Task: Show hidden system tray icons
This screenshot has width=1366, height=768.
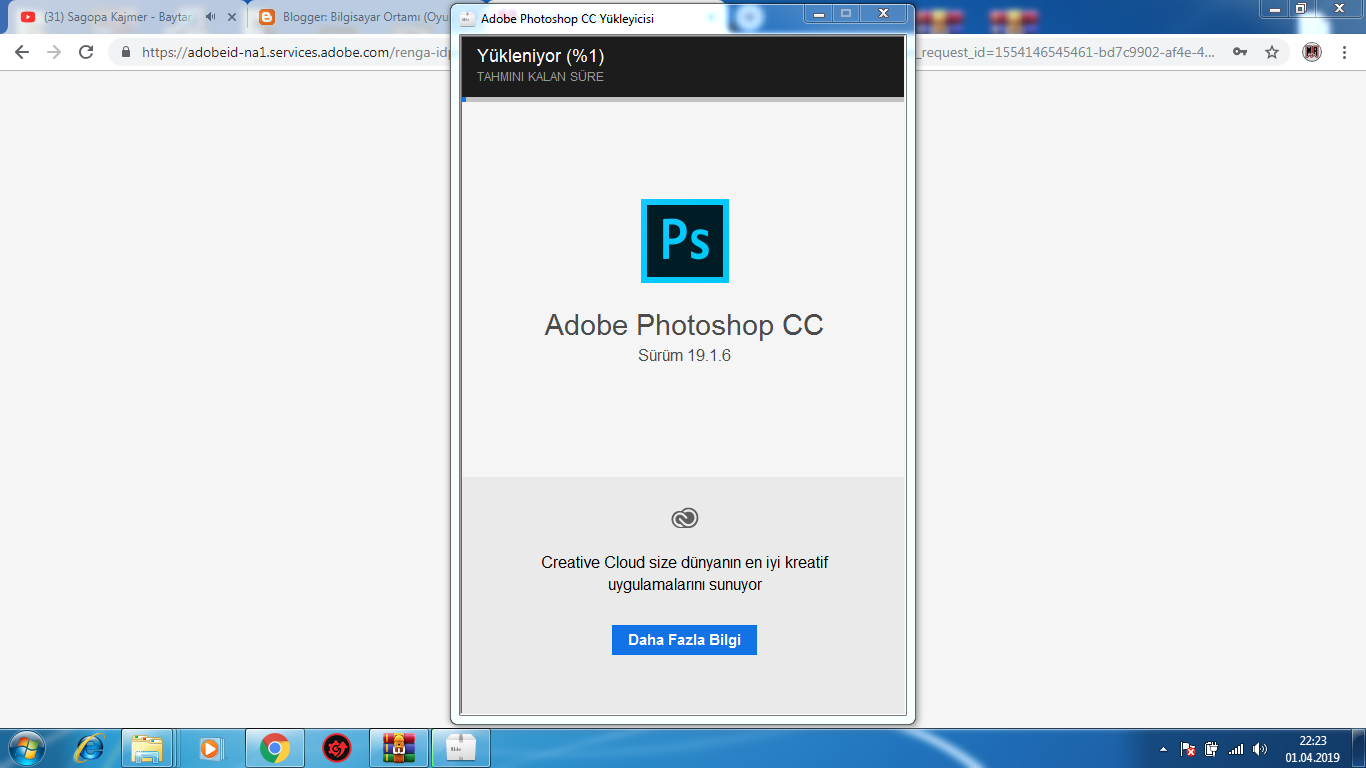Action: click(x=1163, y=748)
